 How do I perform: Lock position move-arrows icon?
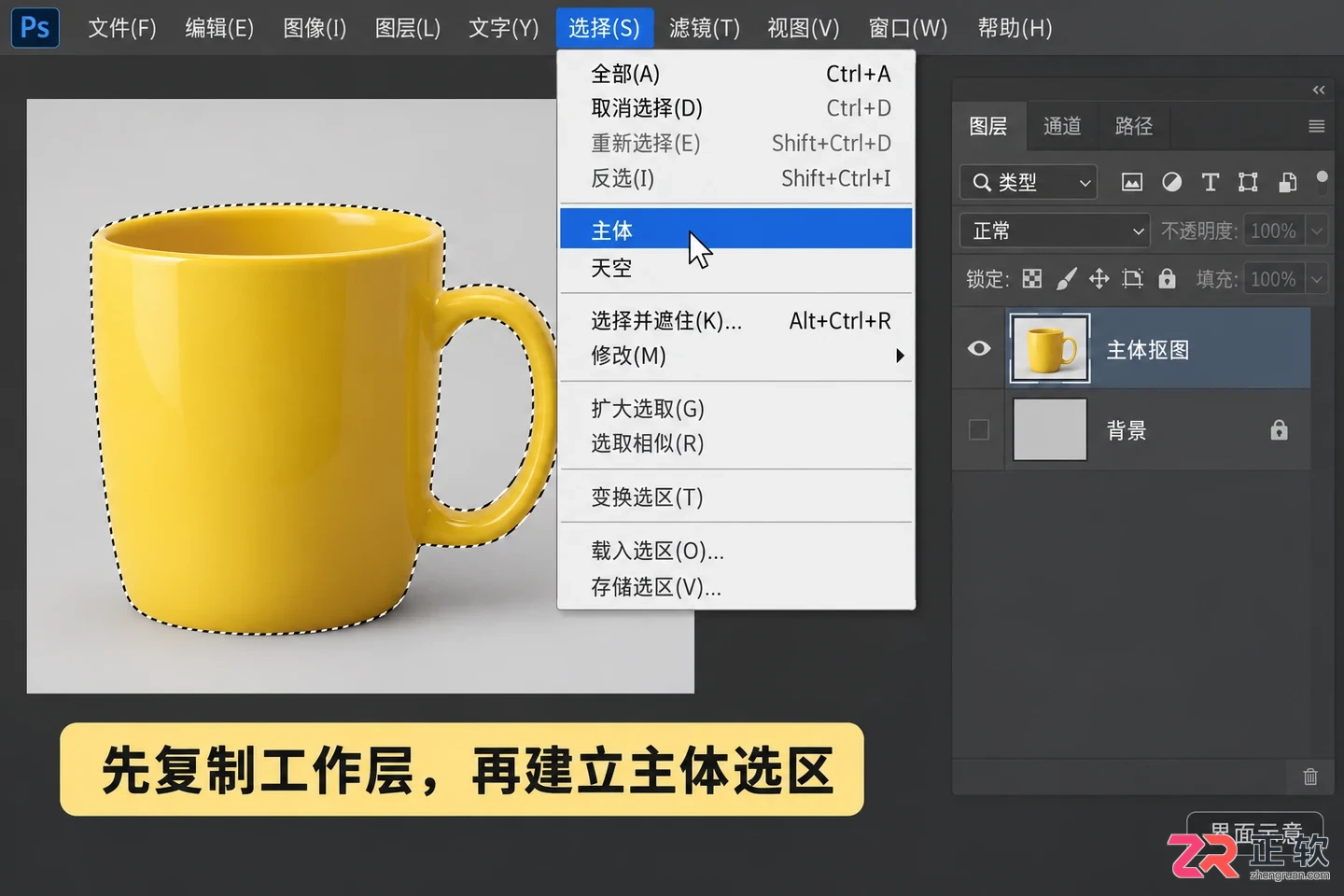1099,278
